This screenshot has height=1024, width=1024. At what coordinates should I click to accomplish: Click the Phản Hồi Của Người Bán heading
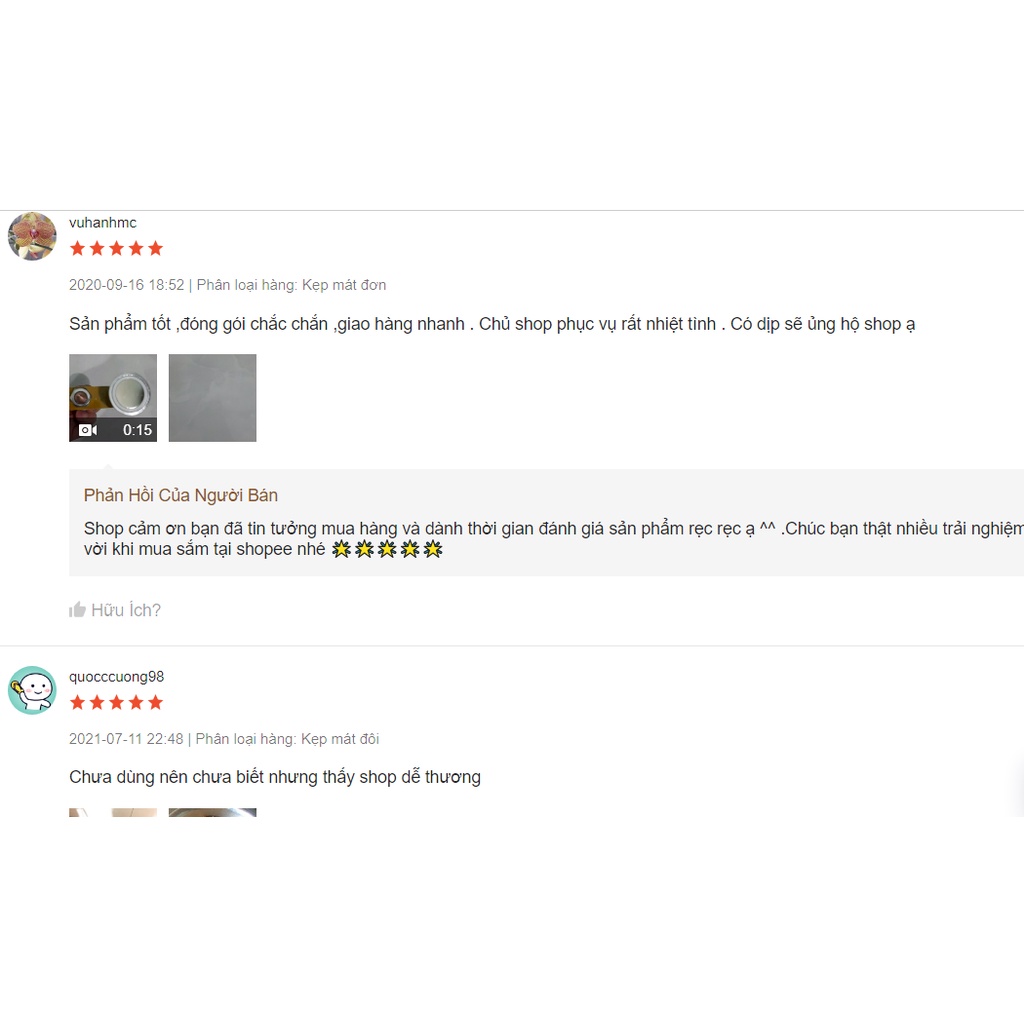point(181,495)
